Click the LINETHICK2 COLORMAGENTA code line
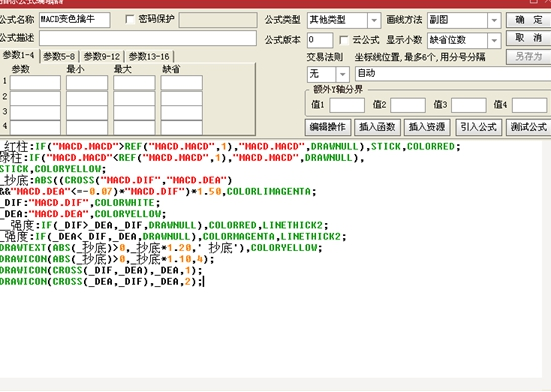The image size is (551, 392). tap(173, 236)
